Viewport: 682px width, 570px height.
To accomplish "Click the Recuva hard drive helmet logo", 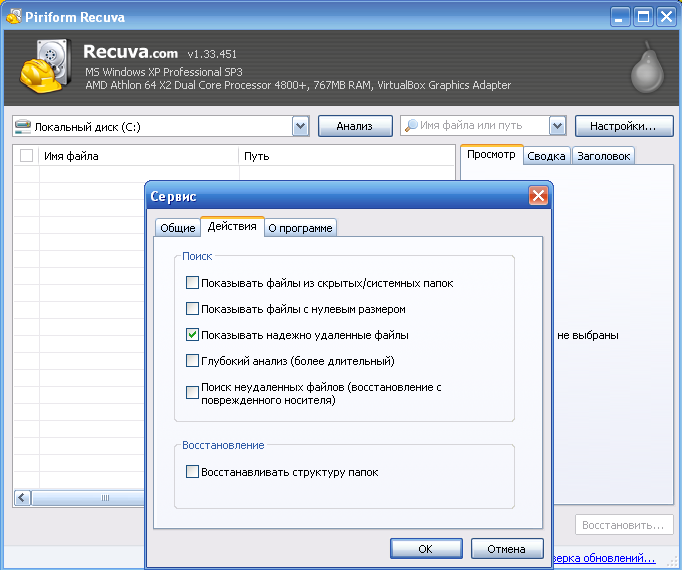I will pos(46,65).
